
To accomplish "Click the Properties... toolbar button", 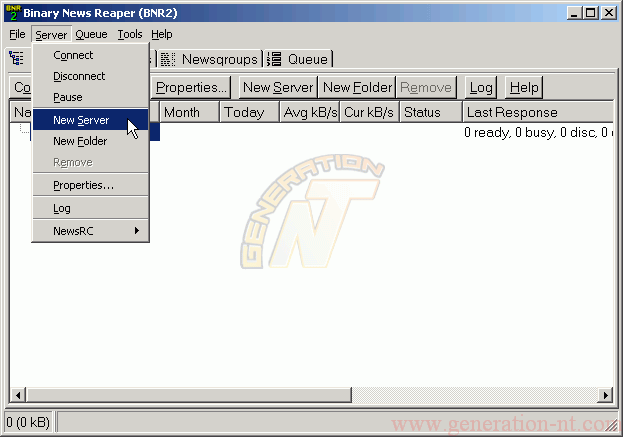I will tap(191, 87).
